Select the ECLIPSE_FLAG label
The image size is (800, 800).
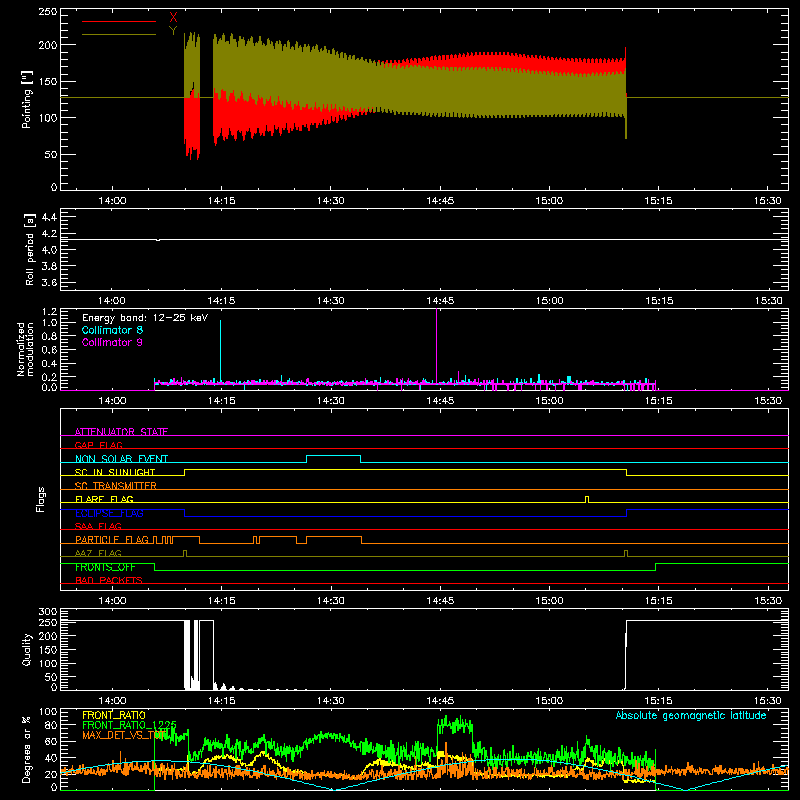pyautogui.click(x=109, y=513)
